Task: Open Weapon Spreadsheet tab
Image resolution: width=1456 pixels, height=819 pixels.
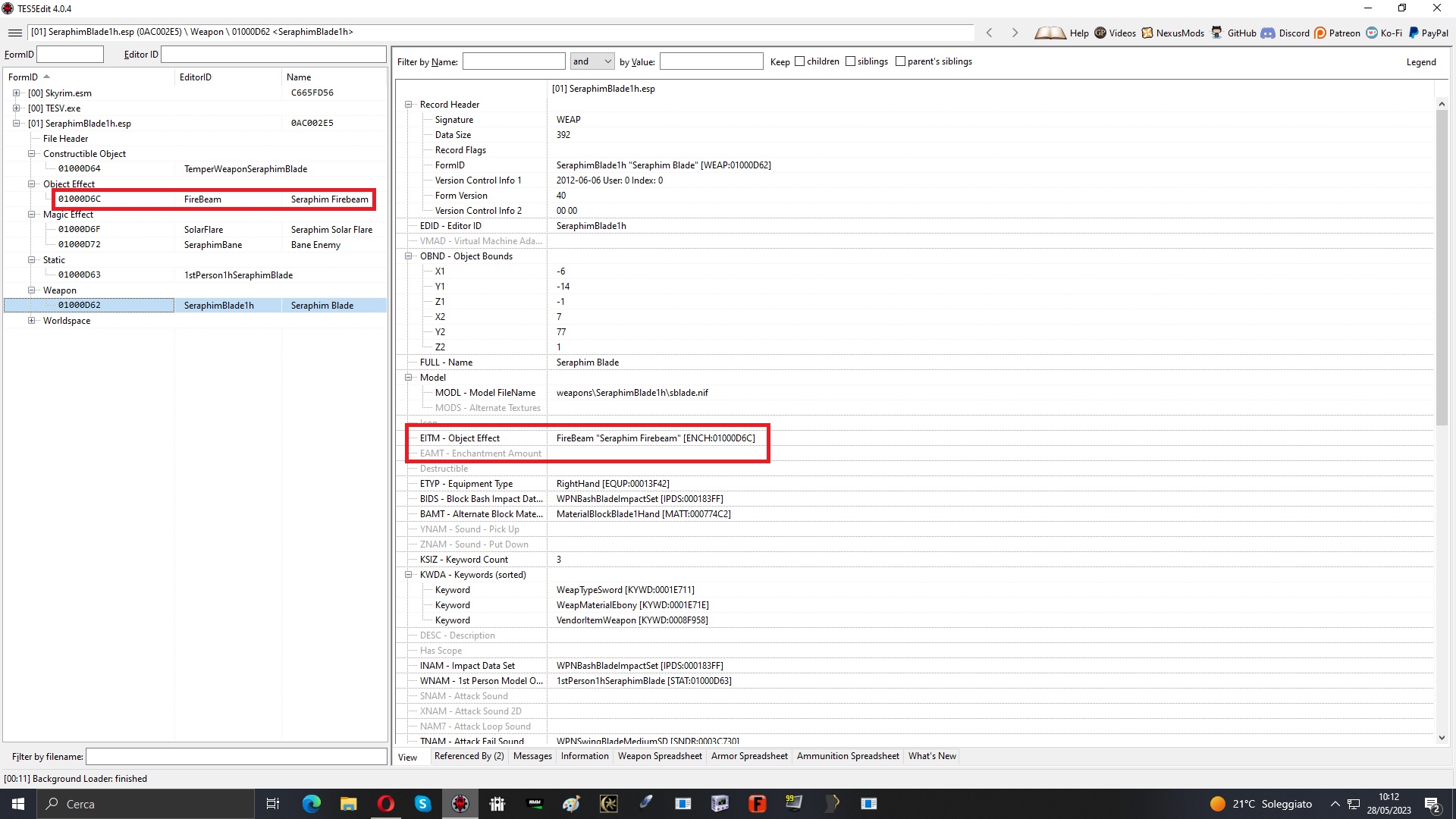Action: click(660, 756)
